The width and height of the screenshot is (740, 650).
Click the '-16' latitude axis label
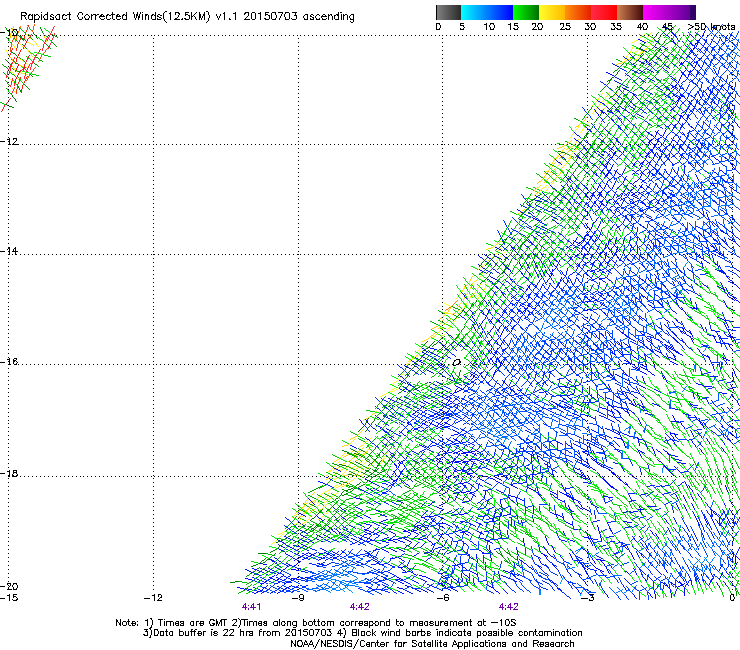point(9,362)
